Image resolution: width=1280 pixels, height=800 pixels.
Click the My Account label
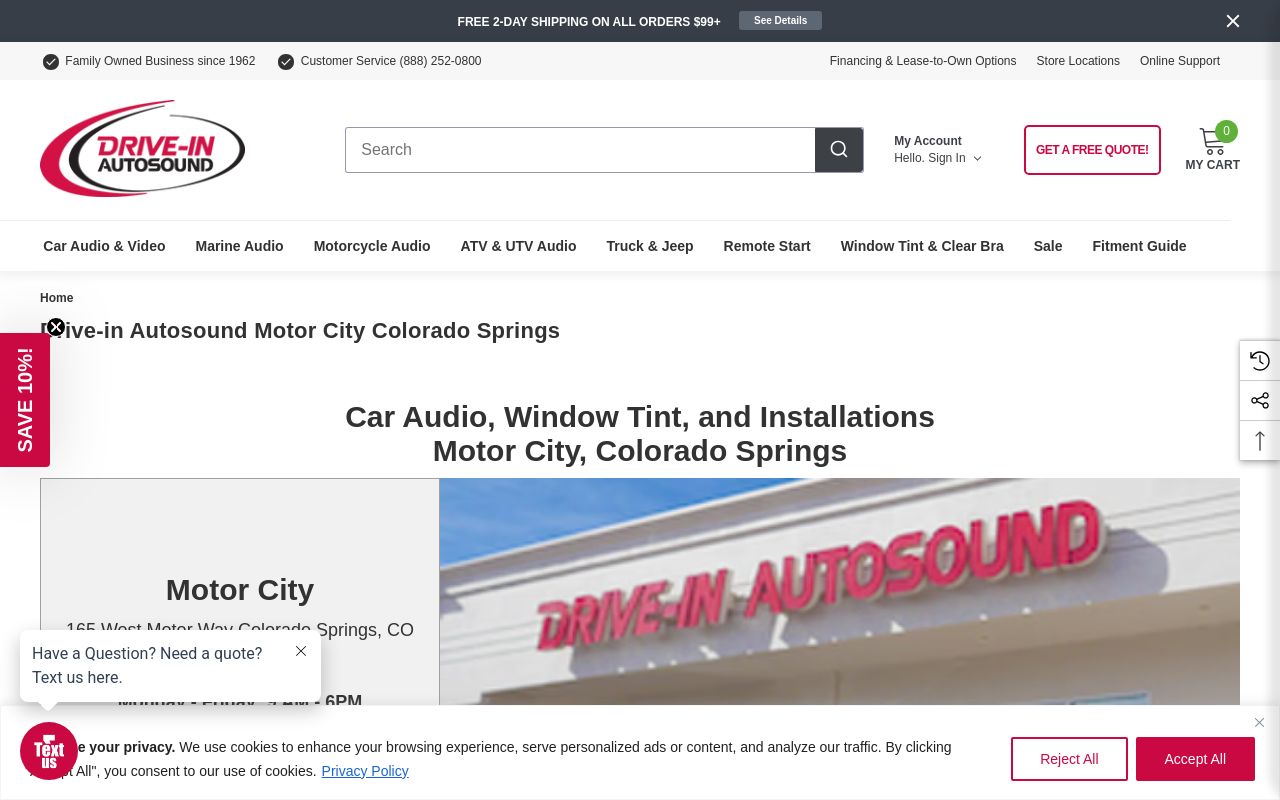[928, 141]
